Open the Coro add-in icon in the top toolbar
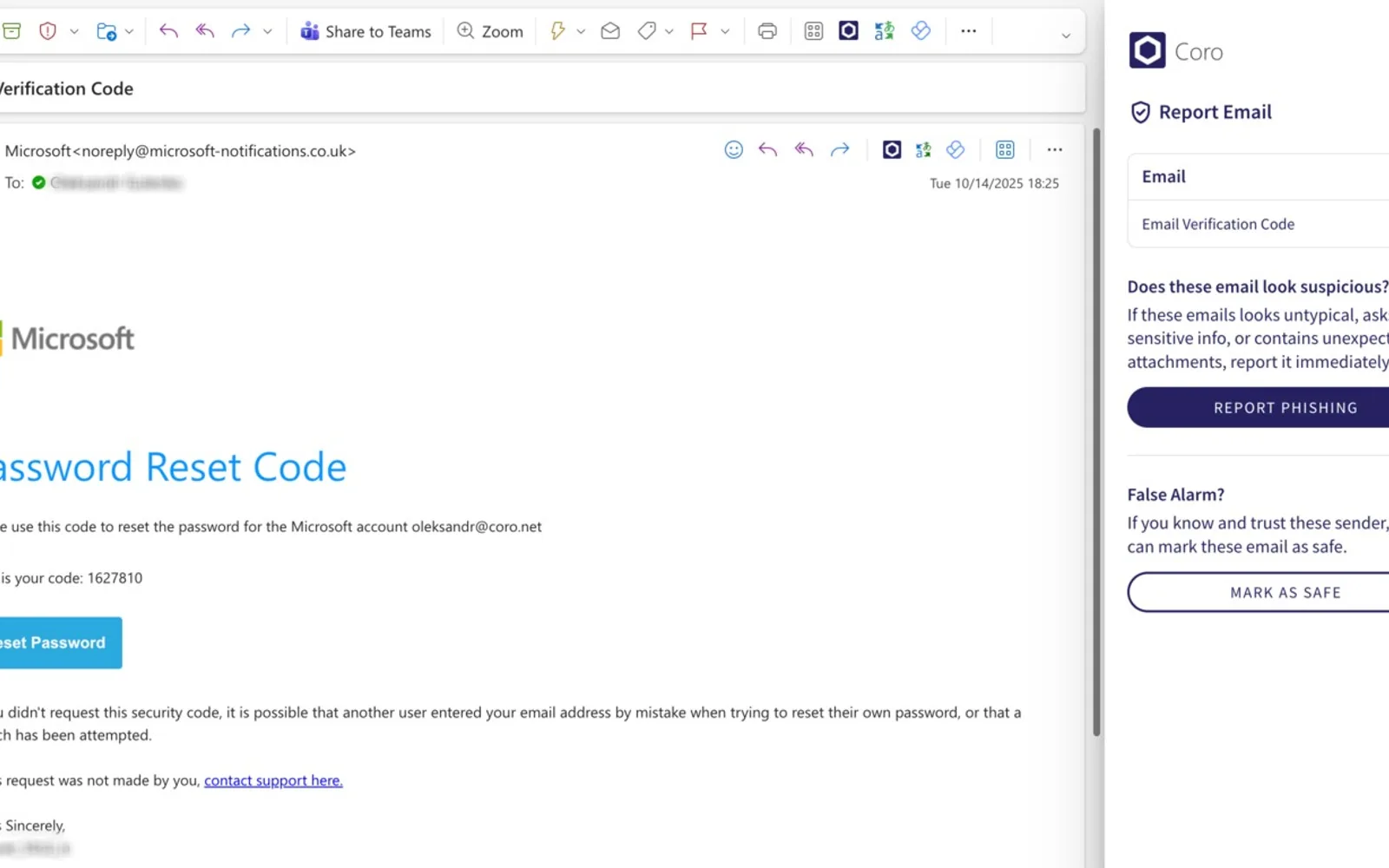This screenshot has height=868, width=1389. coord(849,31)
